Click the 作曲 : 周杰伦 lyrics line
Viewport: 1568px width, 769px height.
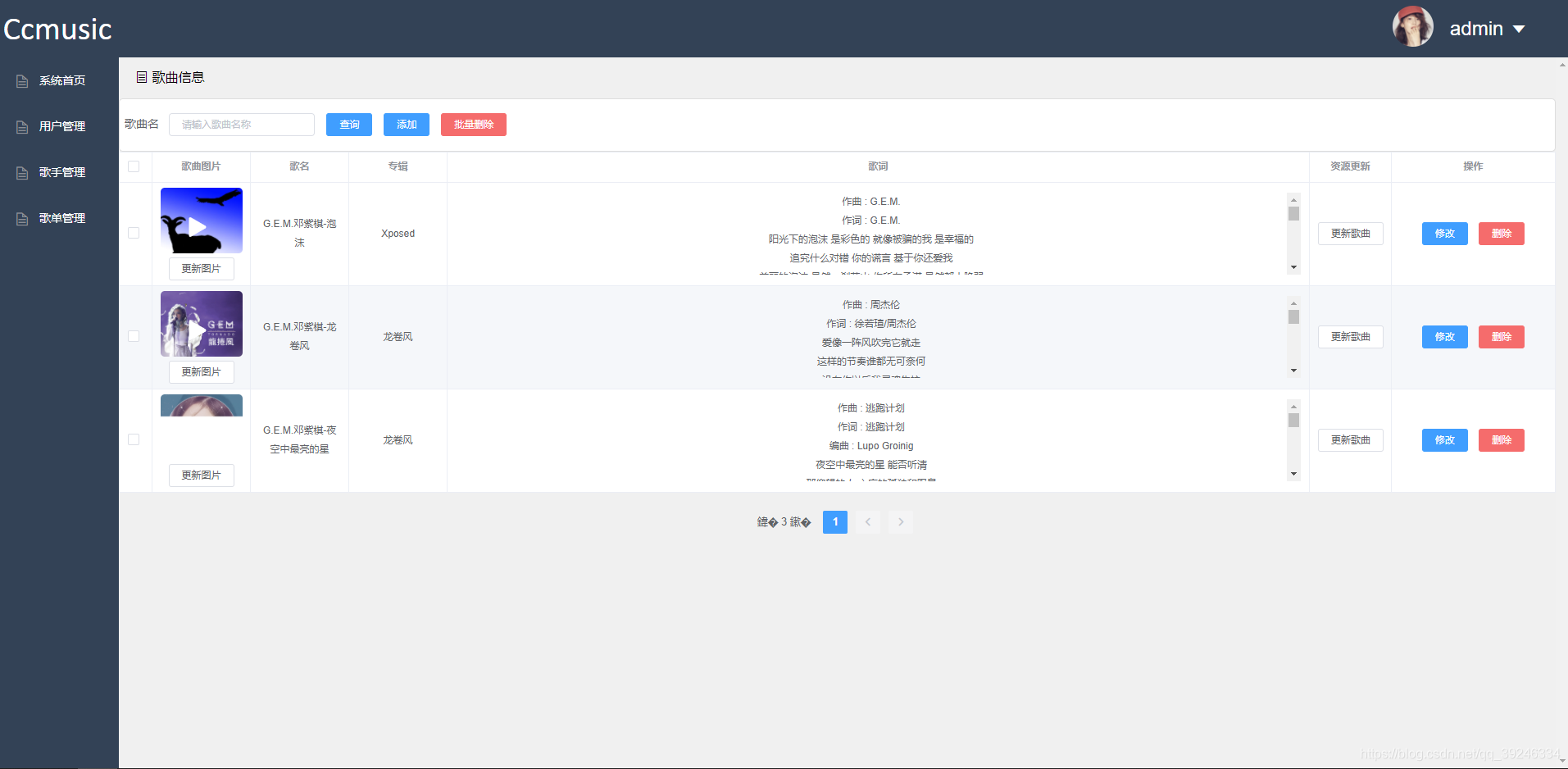pyautogui.click(x=871, y=305)
